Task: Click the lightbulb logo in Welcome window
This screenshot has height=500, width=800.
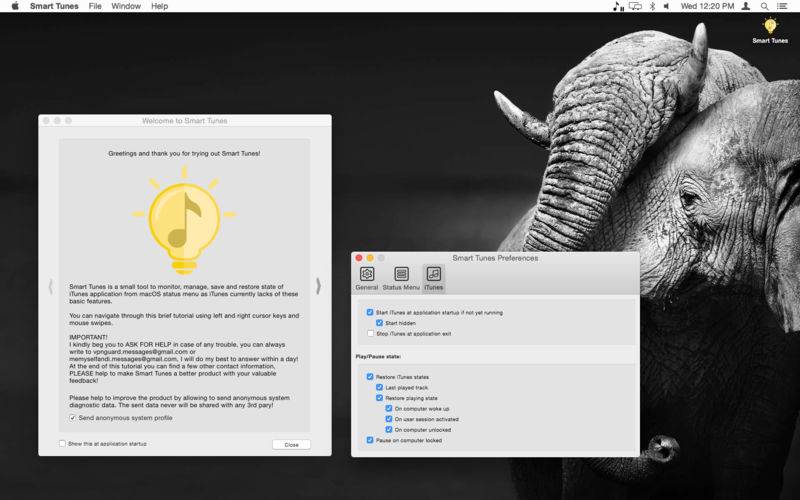Action: tap(184, 220)
